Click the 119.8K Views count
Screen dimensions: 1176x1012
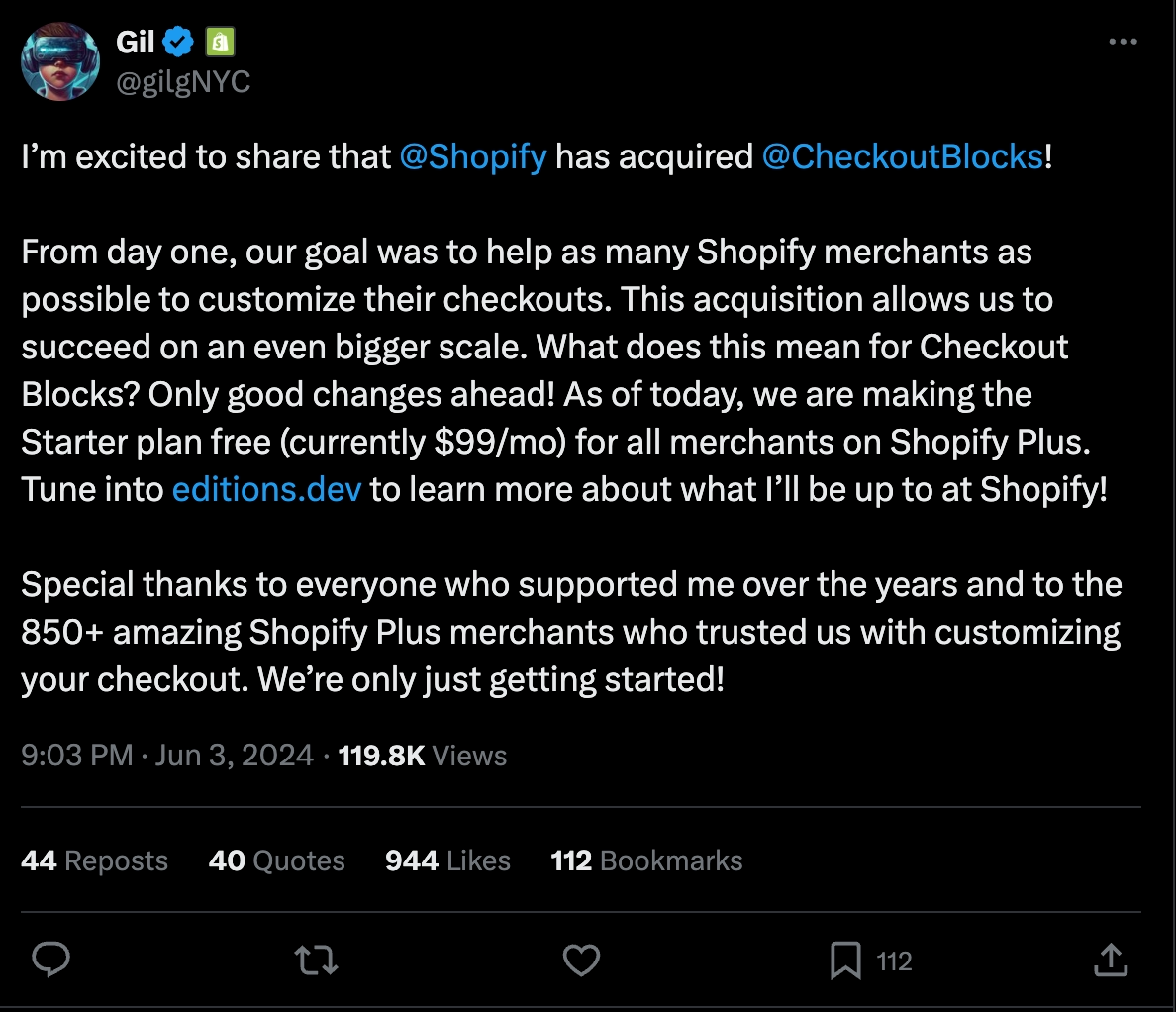pos(422,756)
